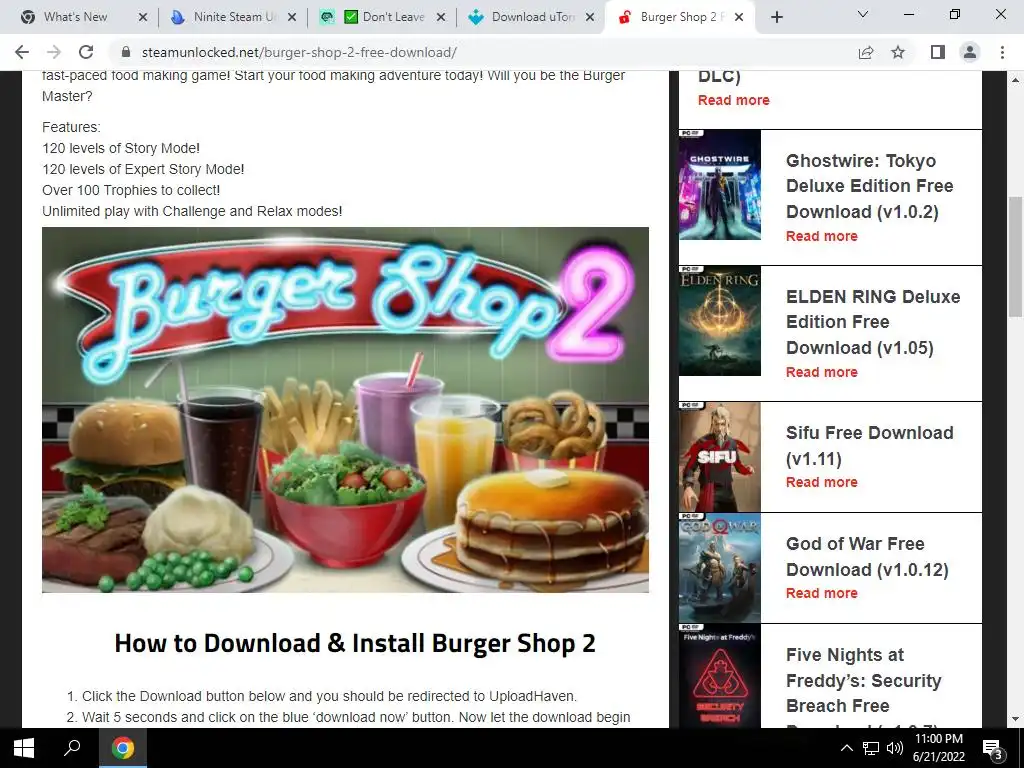
Task: Click Read more under God of War
Action: point(822,593)
